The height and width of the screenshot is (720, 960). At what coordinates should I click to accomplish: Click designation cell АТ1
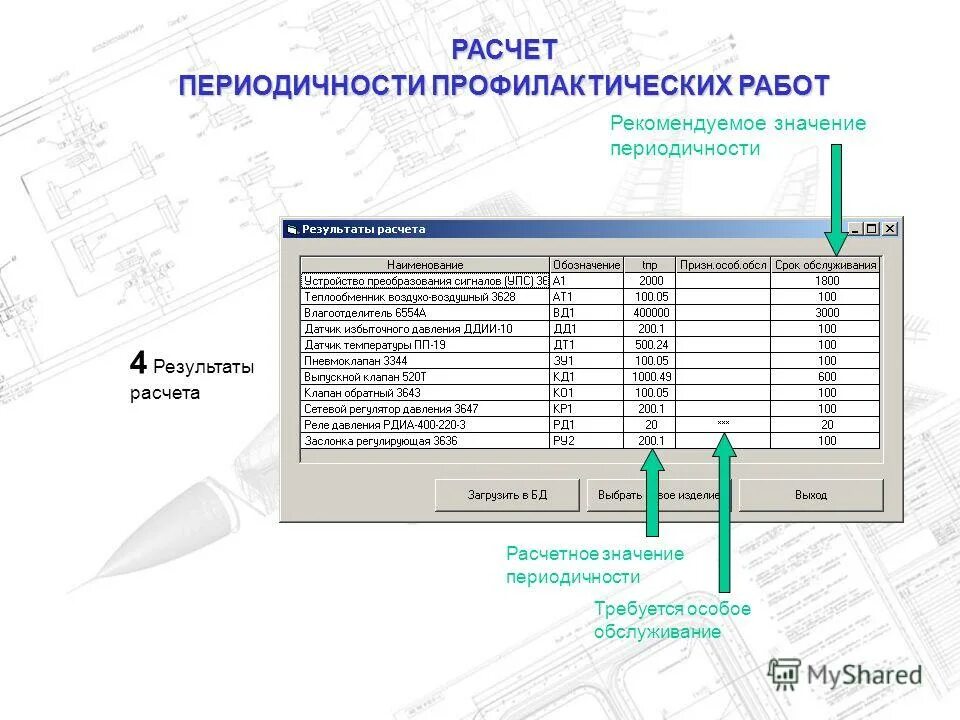pyautogui.click(x=587, y=297)
